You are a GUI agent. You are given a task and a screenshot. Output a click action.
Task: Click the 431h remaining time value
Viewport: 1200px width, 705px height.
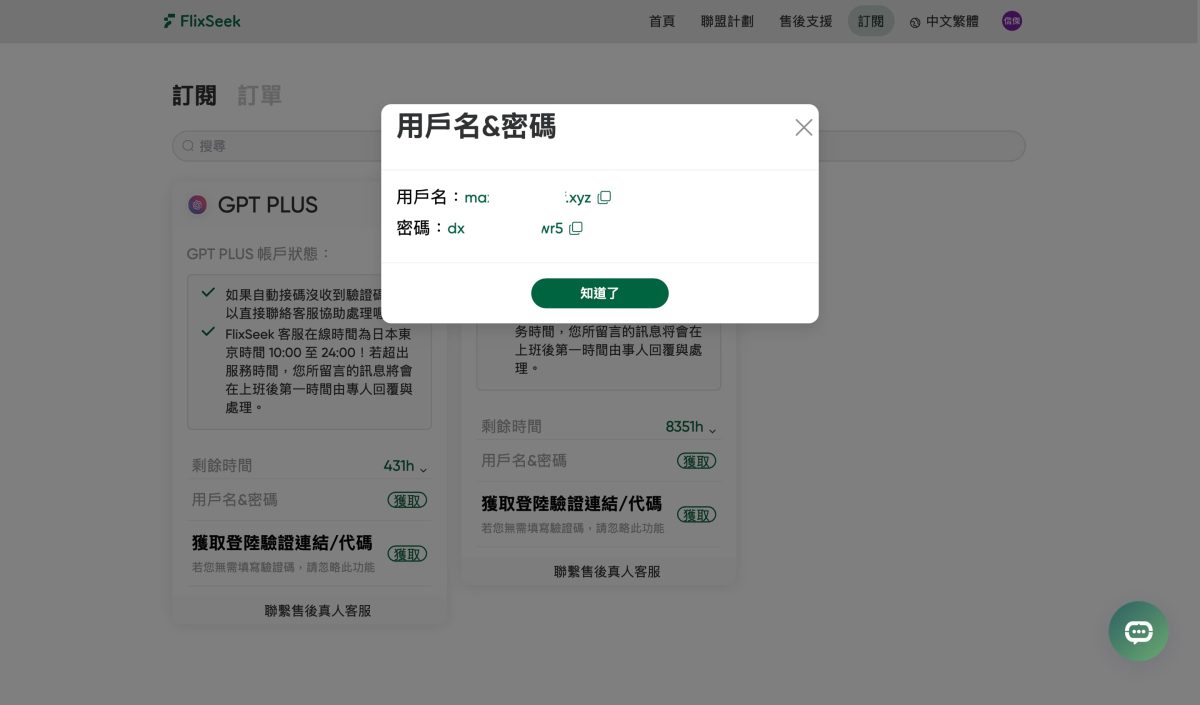[398, 466]
